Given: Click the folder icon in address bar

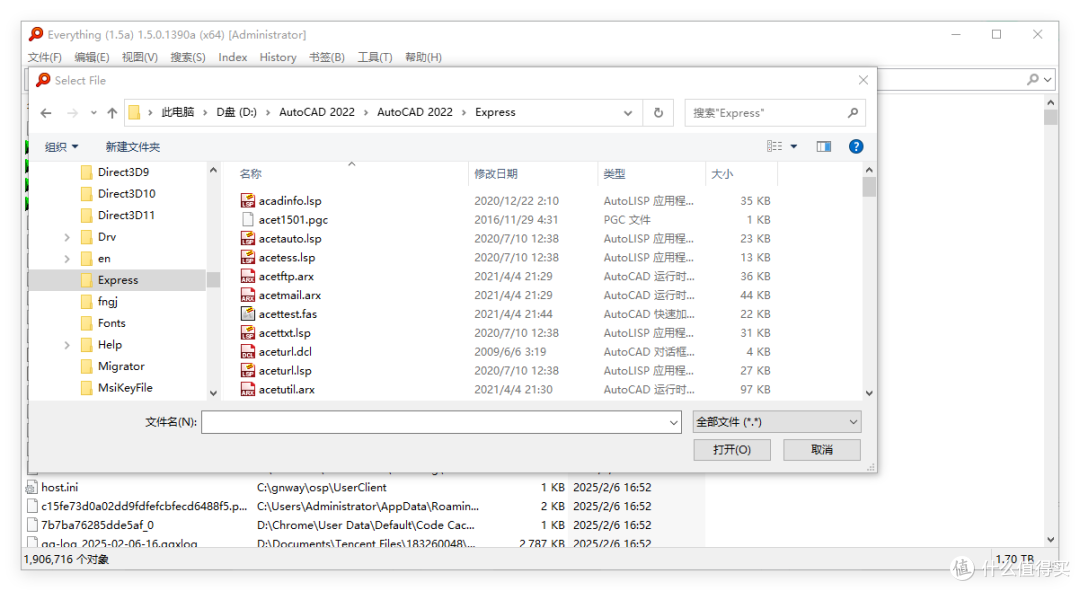Looking at the screenshot, I should (x=134, y=112).
